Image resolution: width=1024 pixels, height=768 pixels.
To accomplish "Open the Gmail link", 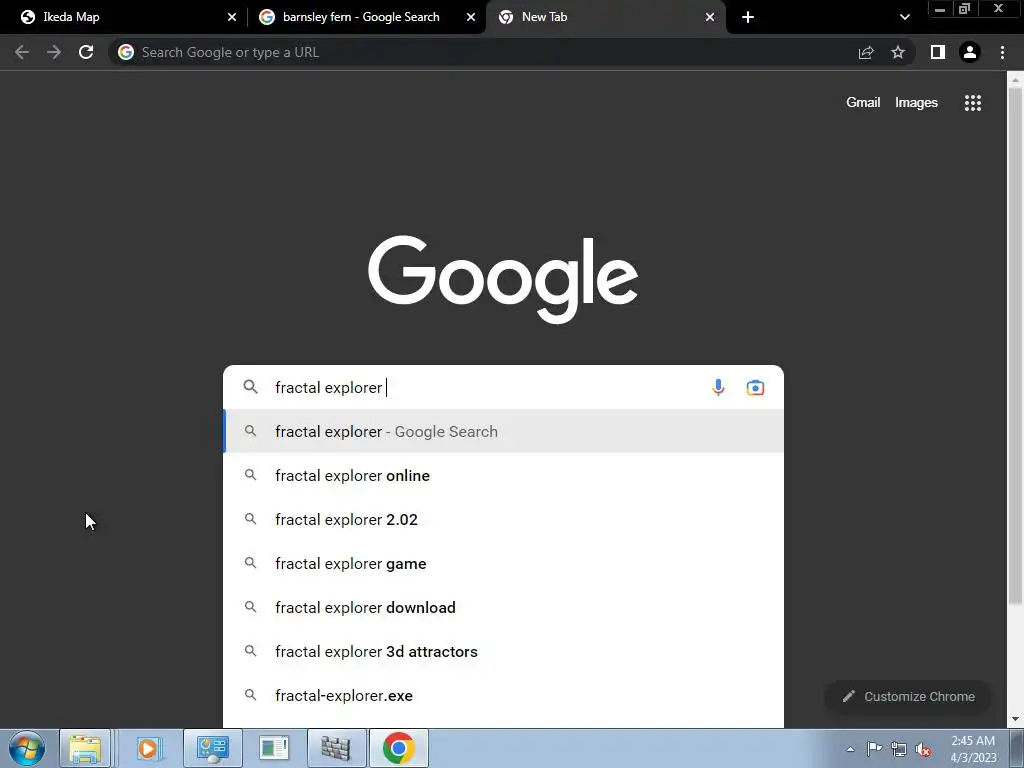I will point(863,103).
